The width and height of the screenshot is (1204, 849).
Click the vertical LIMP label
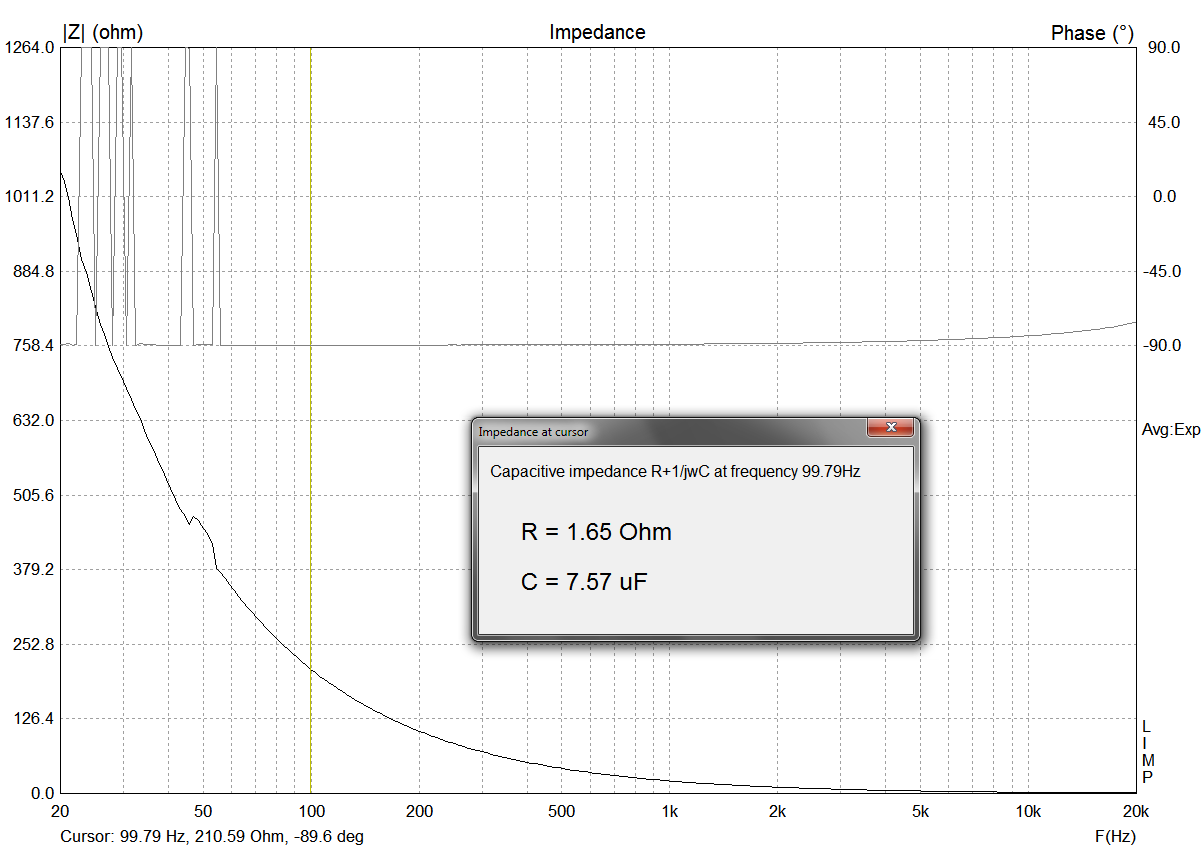(1148, 752)
